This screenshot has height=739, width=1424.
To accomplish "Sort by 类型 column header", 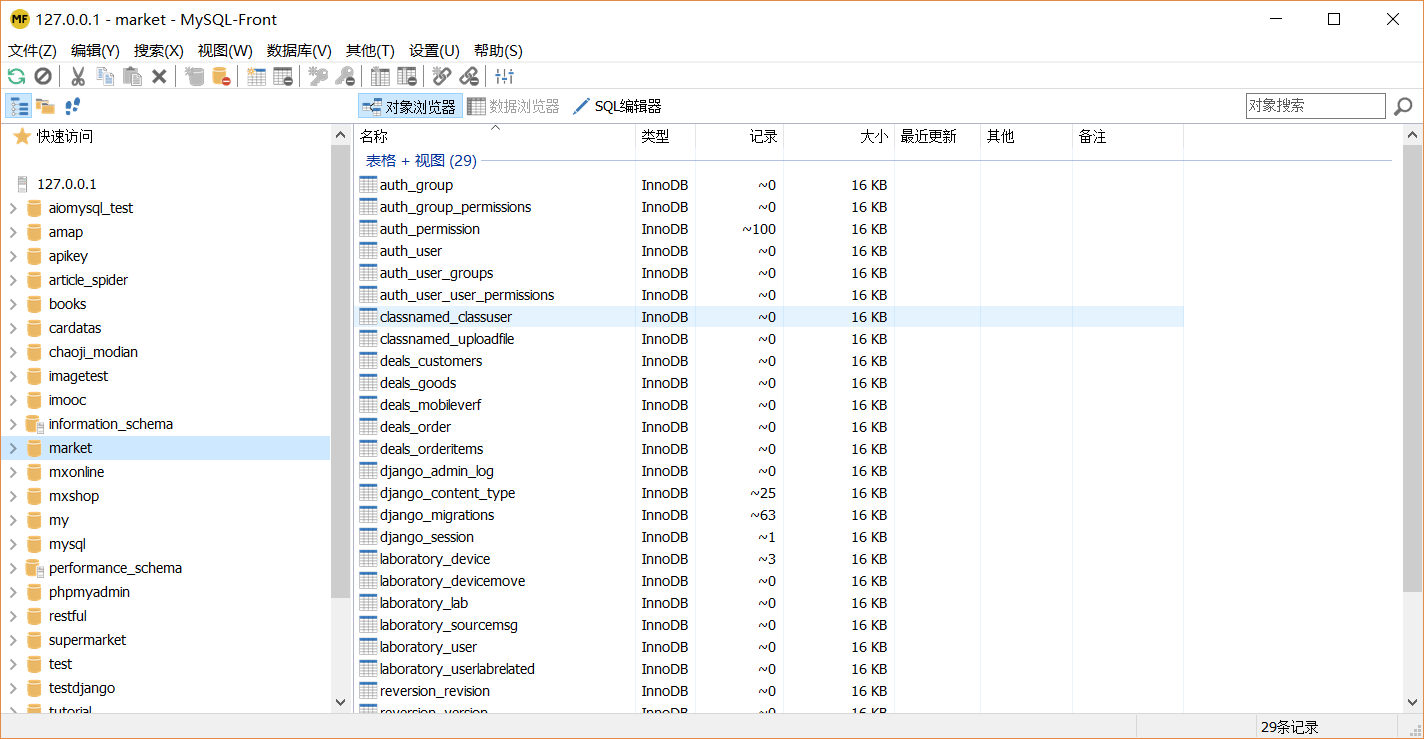I will (665, 136).
